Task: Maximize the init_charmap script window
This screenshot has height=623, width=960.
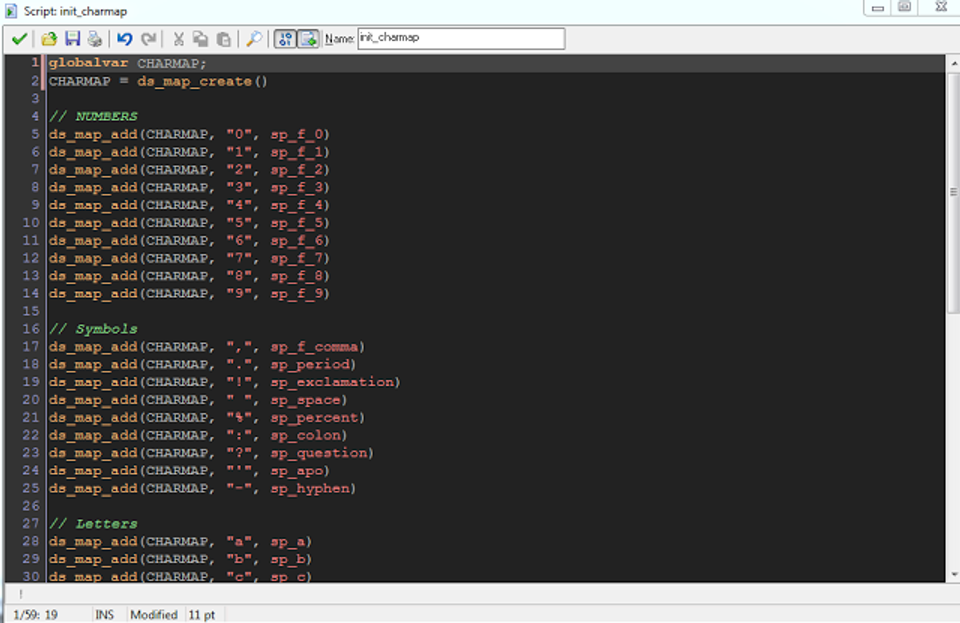Action: [905, 8]
